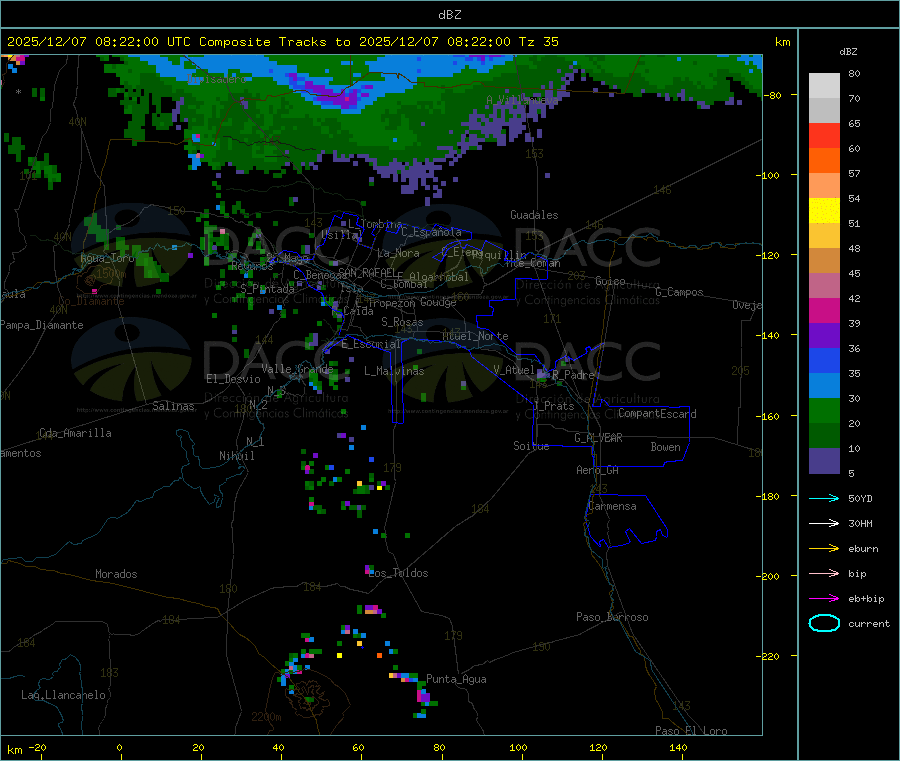Click the Punta_Agua label on map
Image resolution: width=900 pixels, height=761 pixels.
456,679
